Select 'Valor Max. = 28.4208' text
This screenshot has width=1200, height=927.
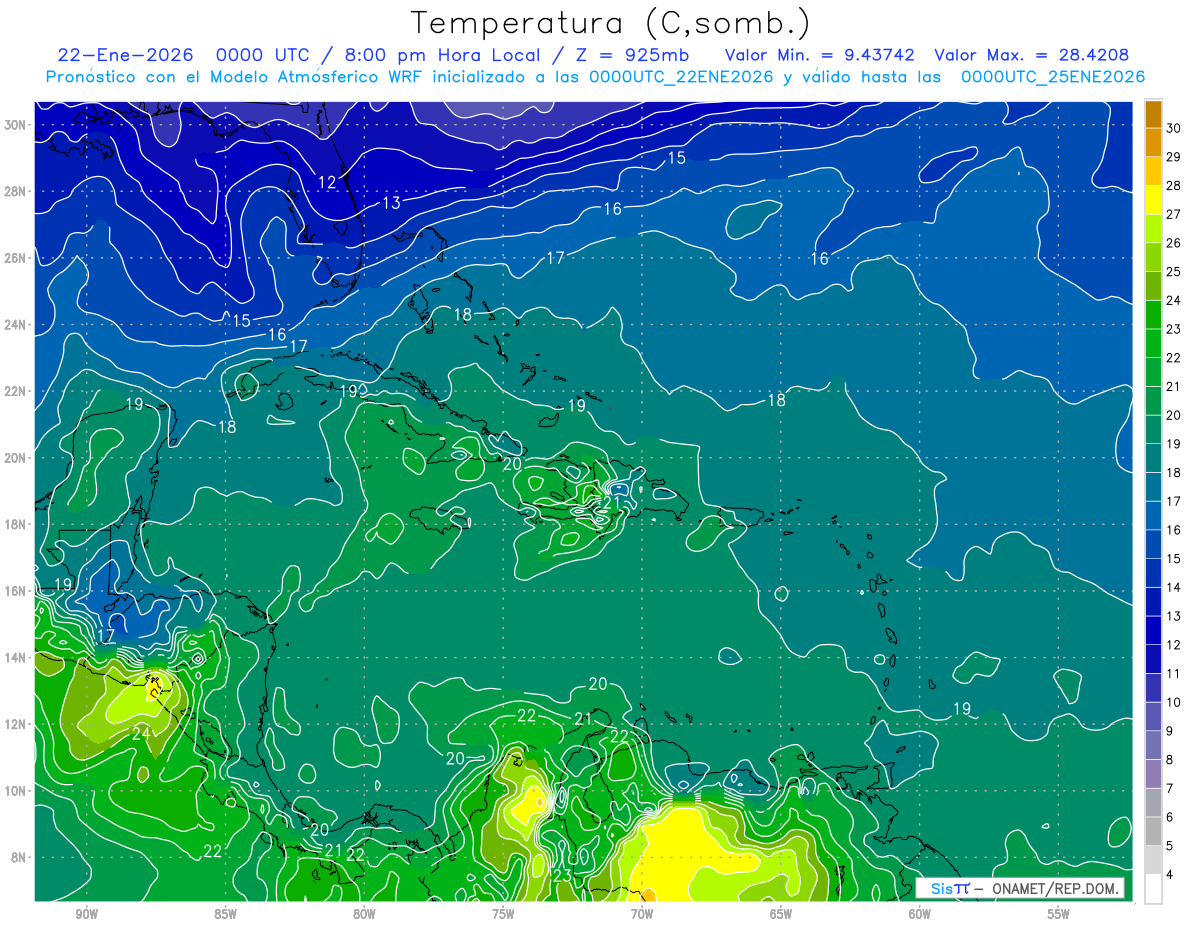(1032, 56)
